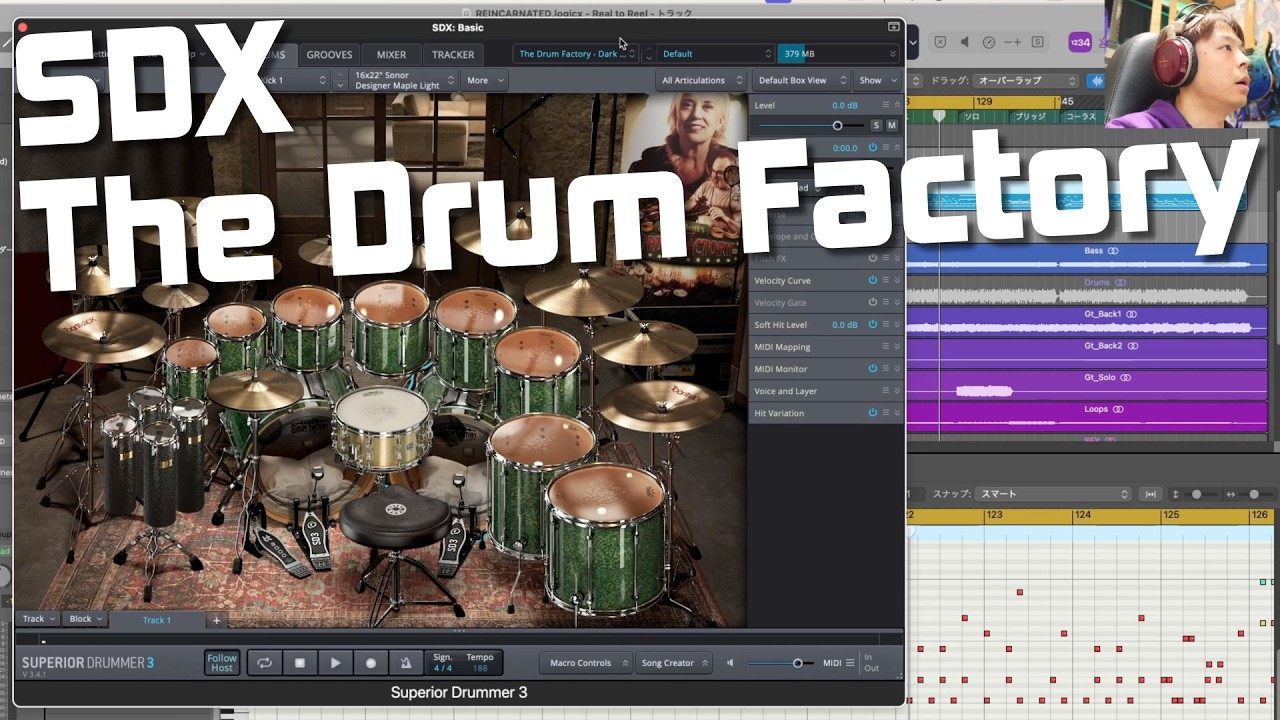Expand the Voice and Layer section chevron

click(896, 391)
